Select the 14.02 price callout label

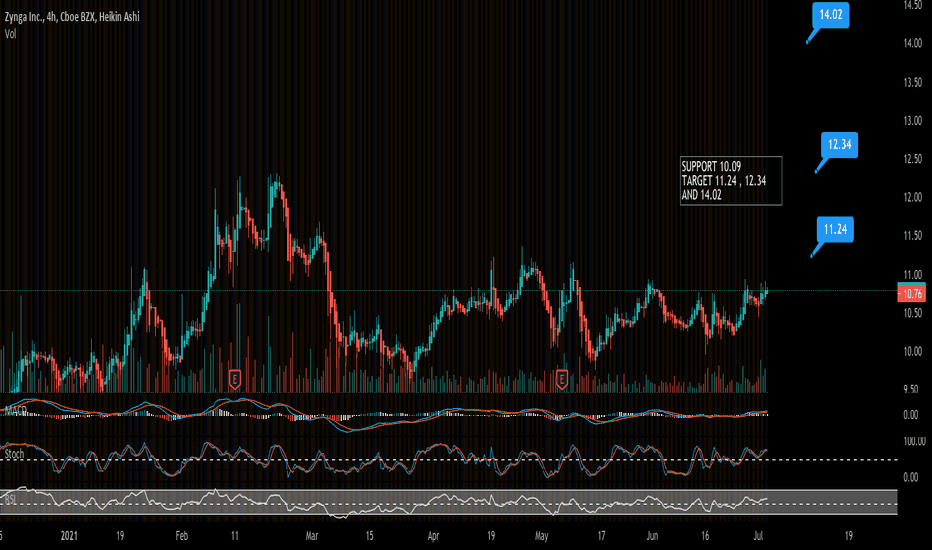pyautogui.click(x=830, y=15)
